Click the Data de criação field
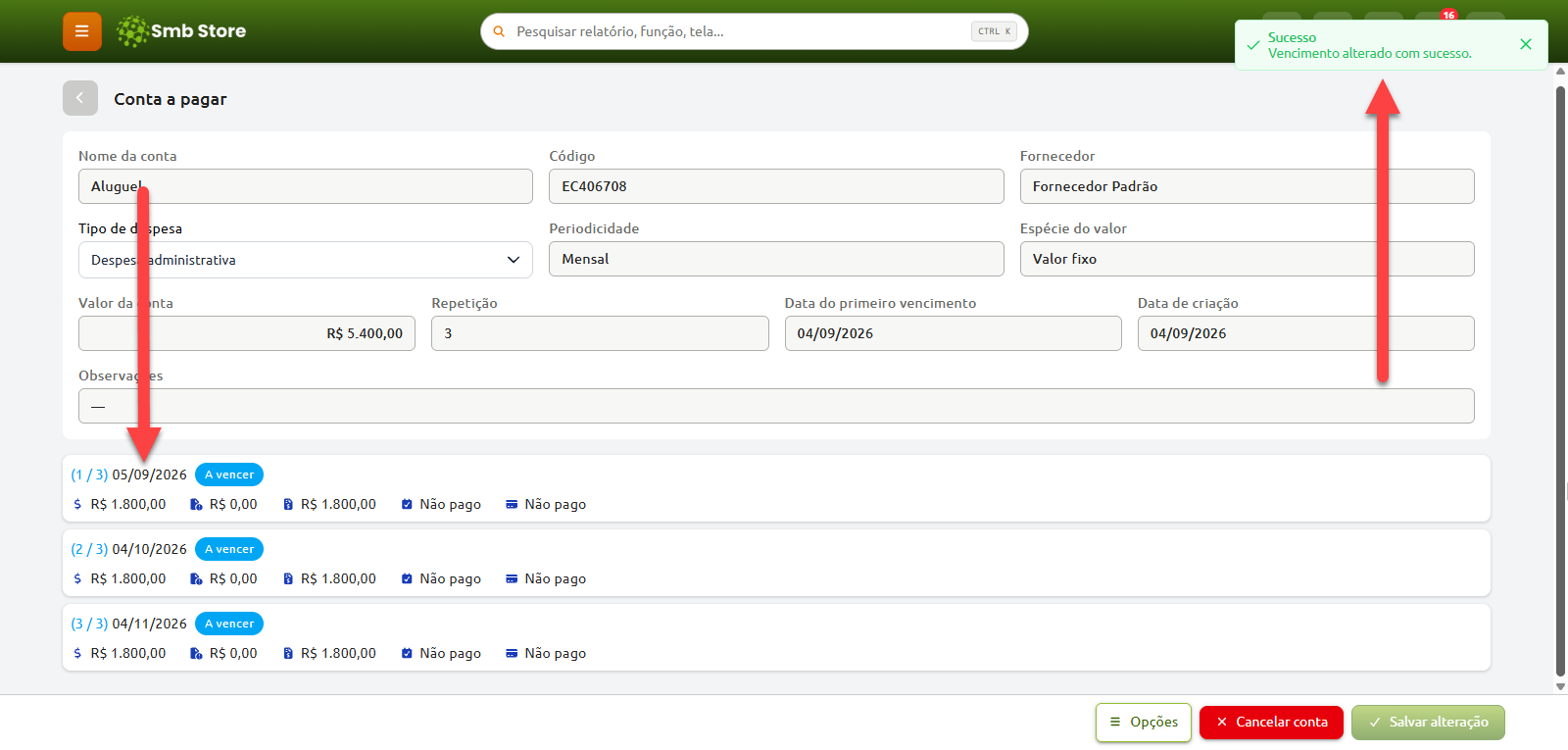 pyautogui.click(x=1305, y=333)
